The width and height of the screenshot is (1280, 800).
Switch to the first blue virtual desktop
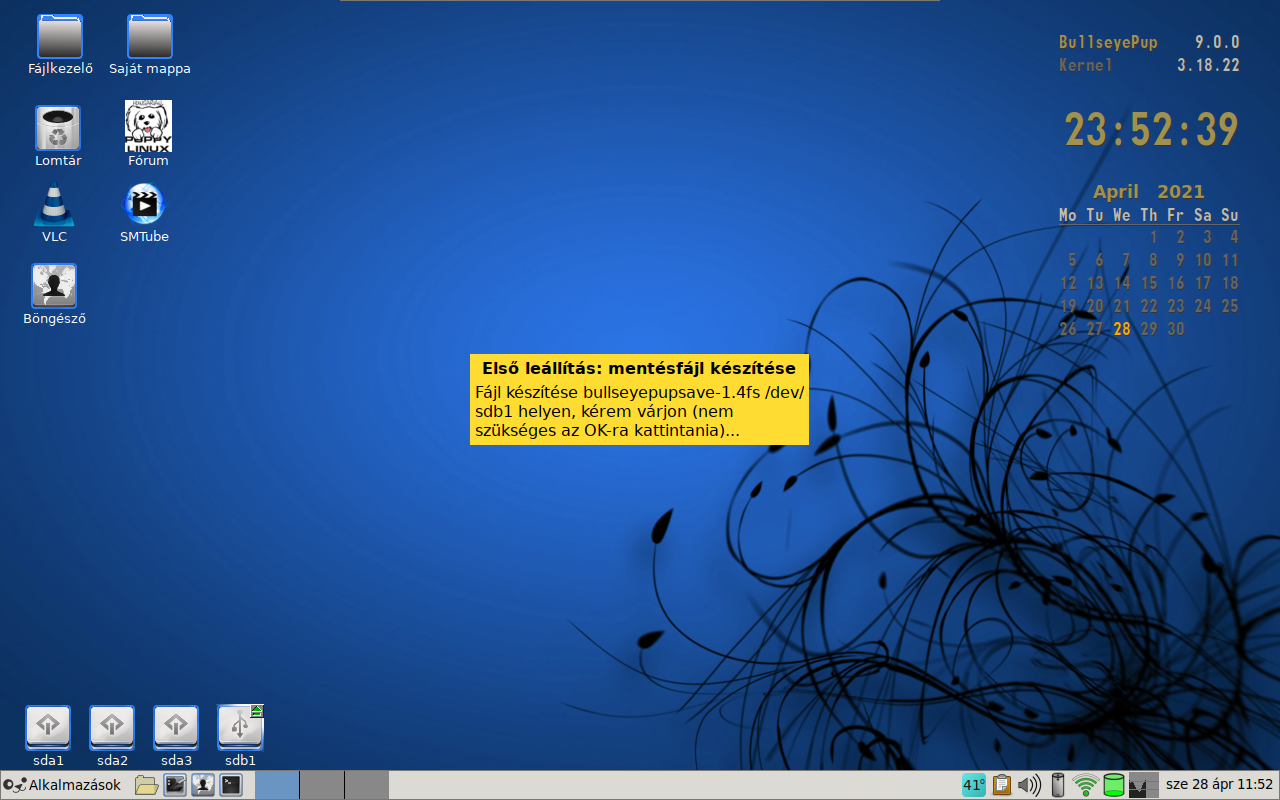point(277,785)
